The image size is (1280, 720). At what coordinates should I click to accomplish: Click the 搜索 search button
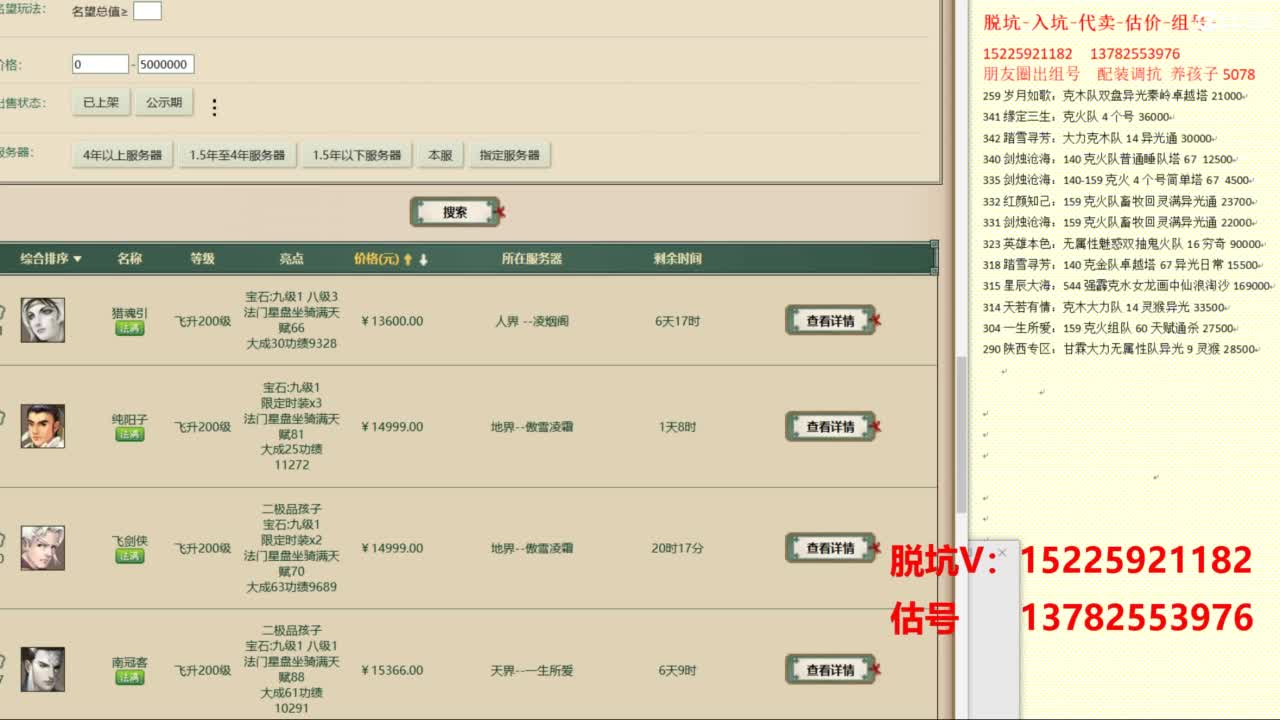(x=455, y=212)
